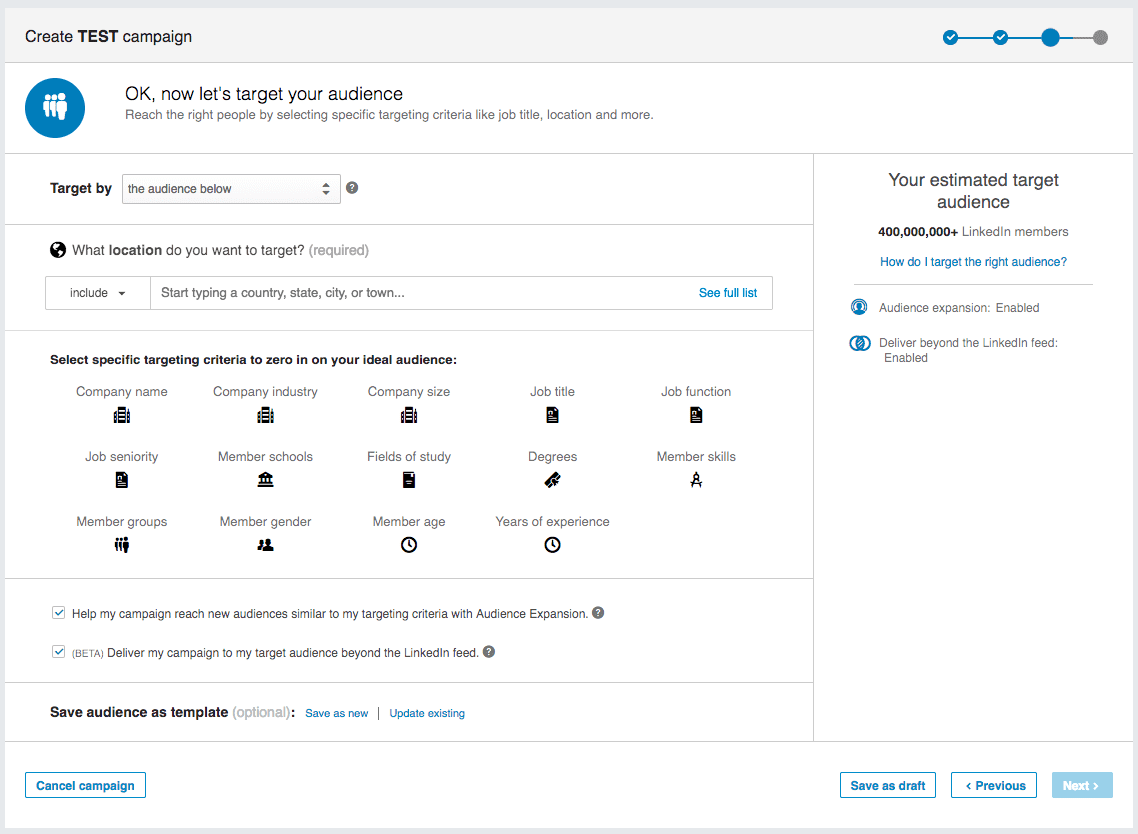This screenshot has width=1138, height=834.
Task: Click the blue audience circle icon in header
Action: point(55,108)
